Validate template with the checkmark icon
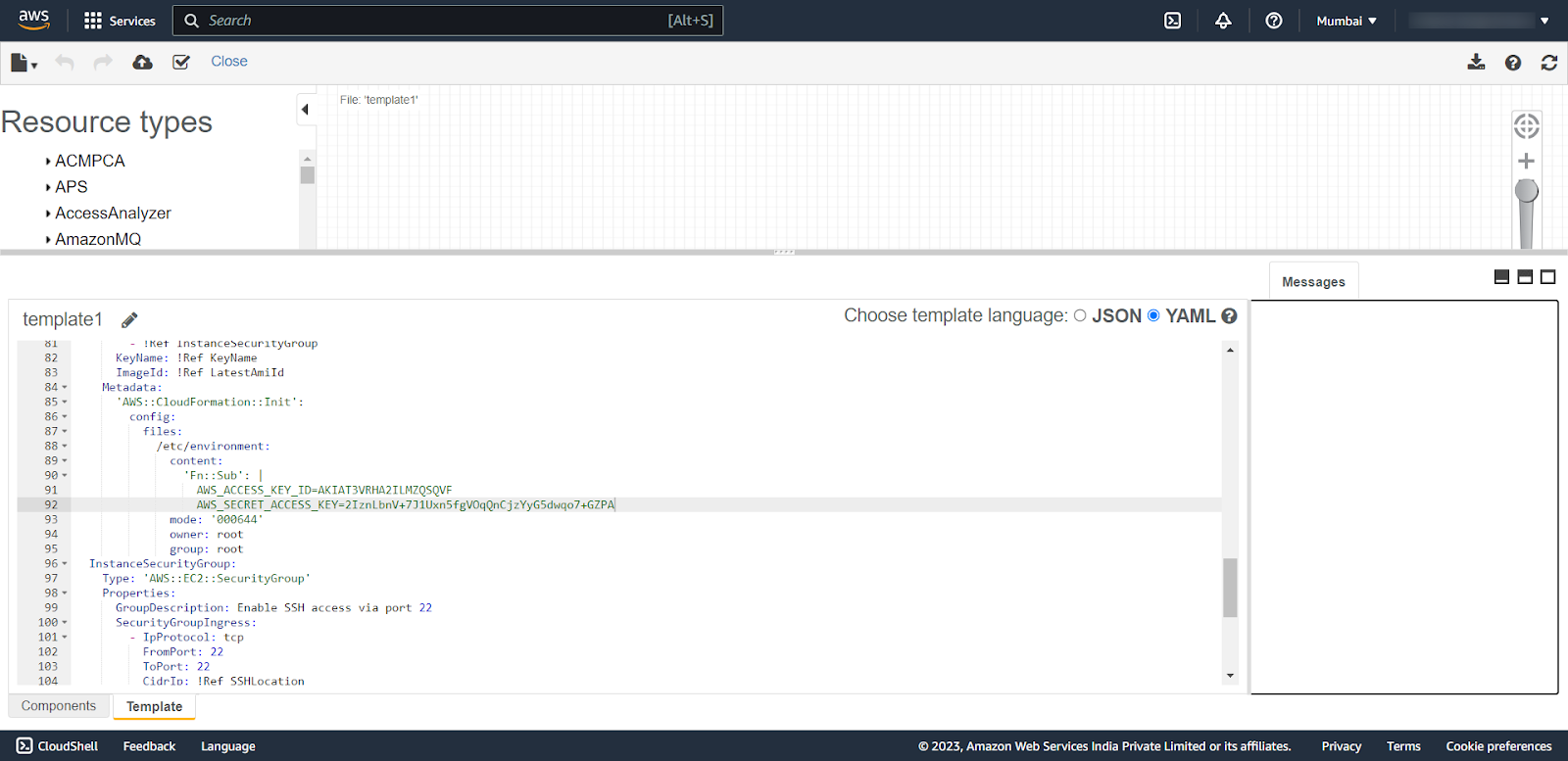1568x761 pixels. pyautogui.click(x=181, y=62)
